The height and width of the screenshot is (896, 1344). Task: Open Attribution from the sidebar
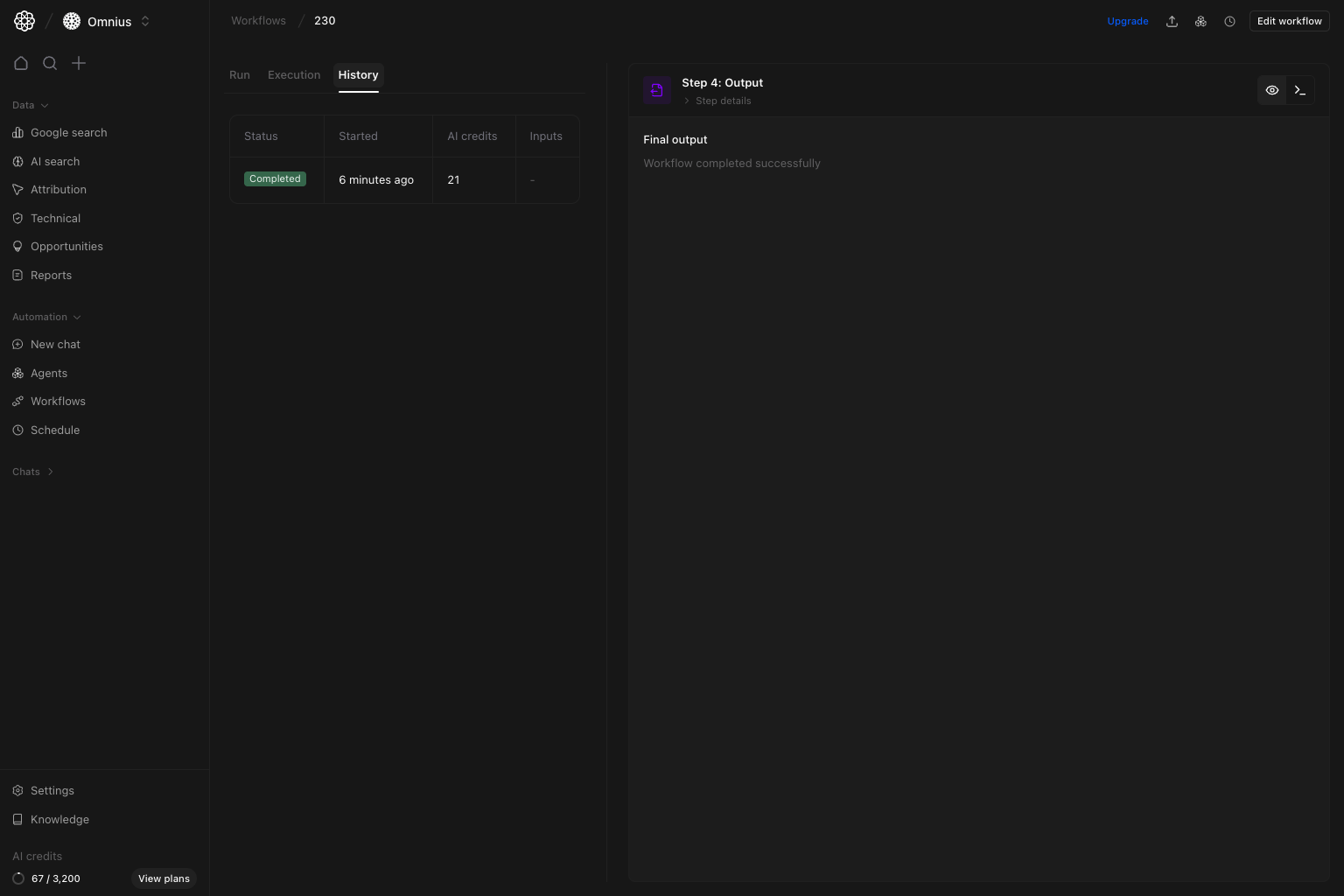pos(58,189)
